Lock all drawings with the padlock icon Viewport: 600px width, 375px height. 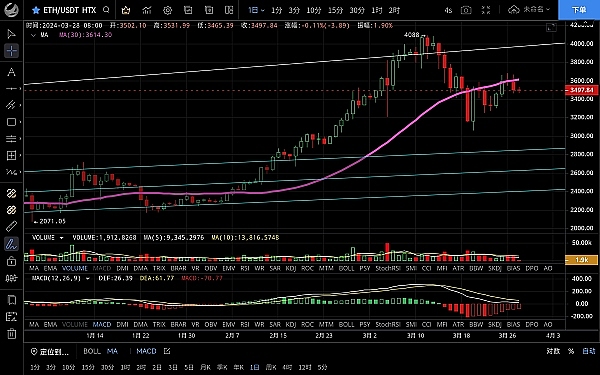pos(11,261)
